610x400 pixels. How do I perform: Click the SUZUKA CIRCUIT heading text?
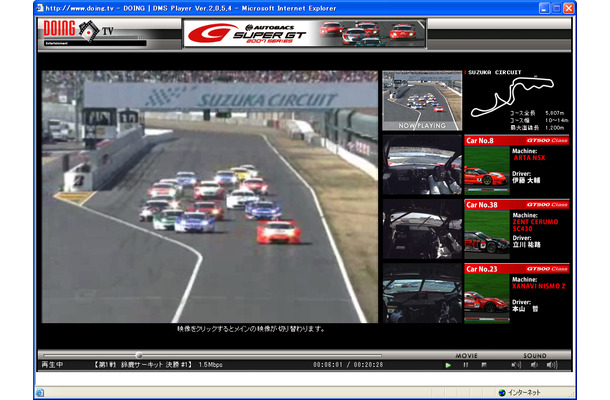(494, 72)
